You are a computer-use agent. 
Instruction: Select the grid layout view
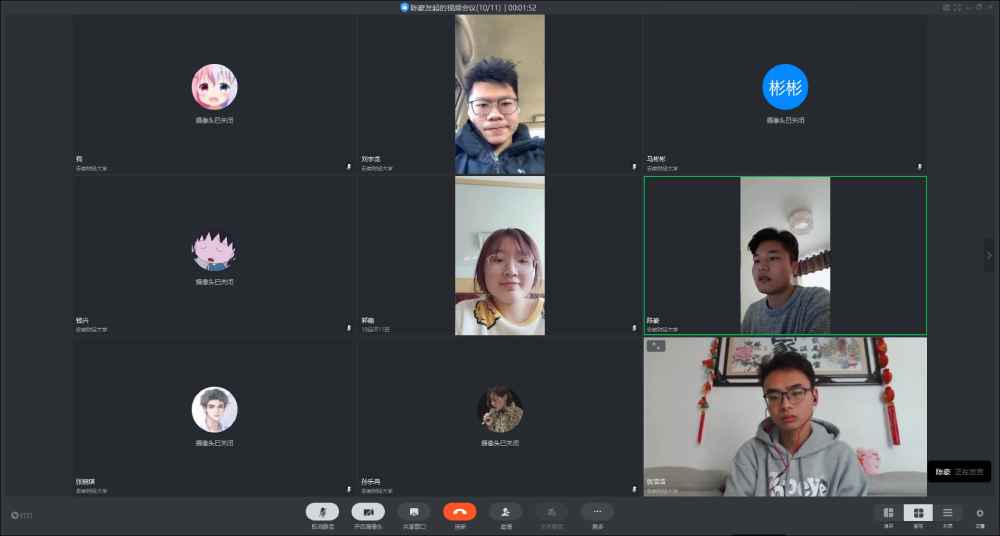[x=918, y=513]
